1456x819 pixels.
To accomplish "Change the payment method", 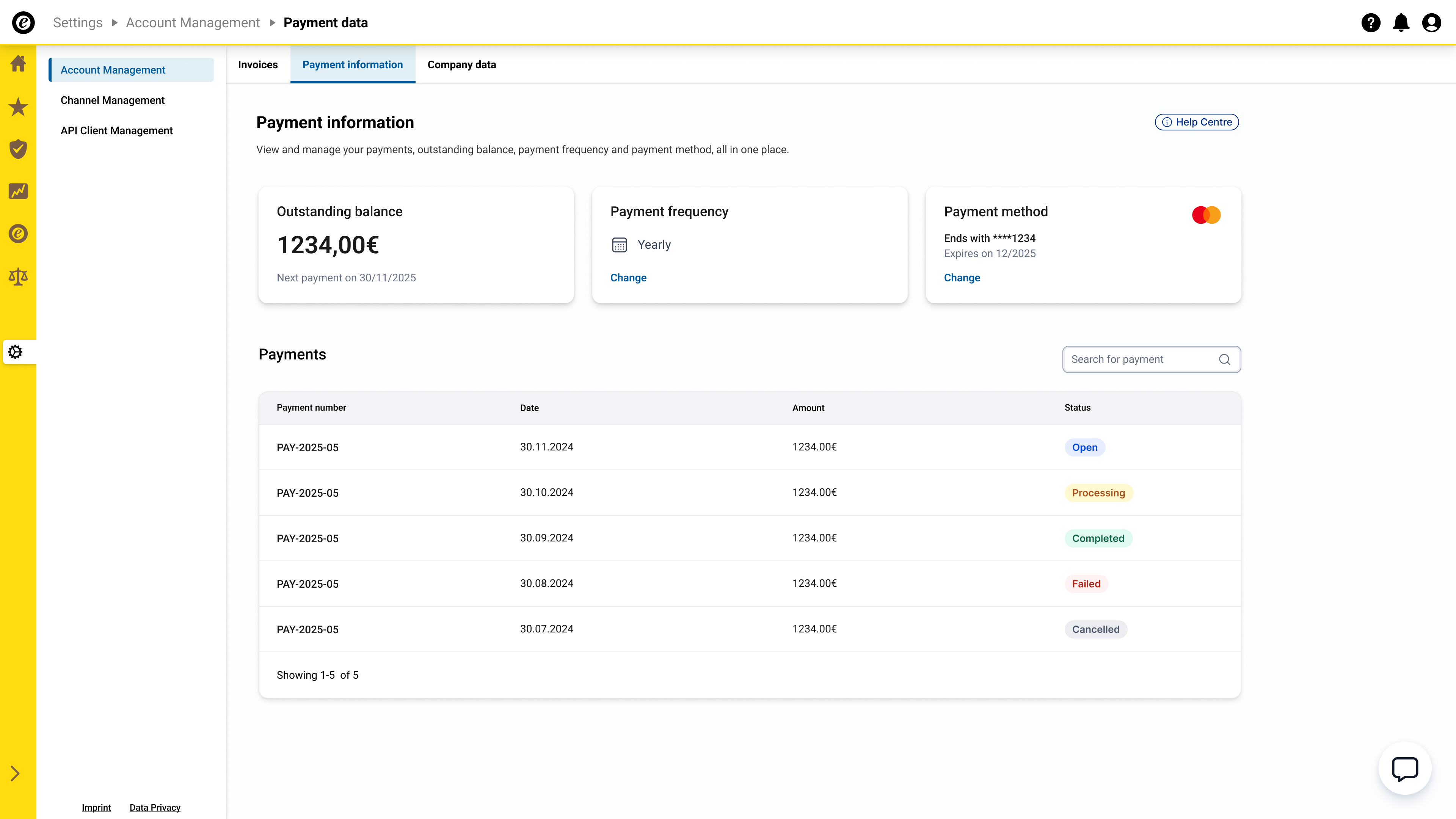I will (962, 278).
